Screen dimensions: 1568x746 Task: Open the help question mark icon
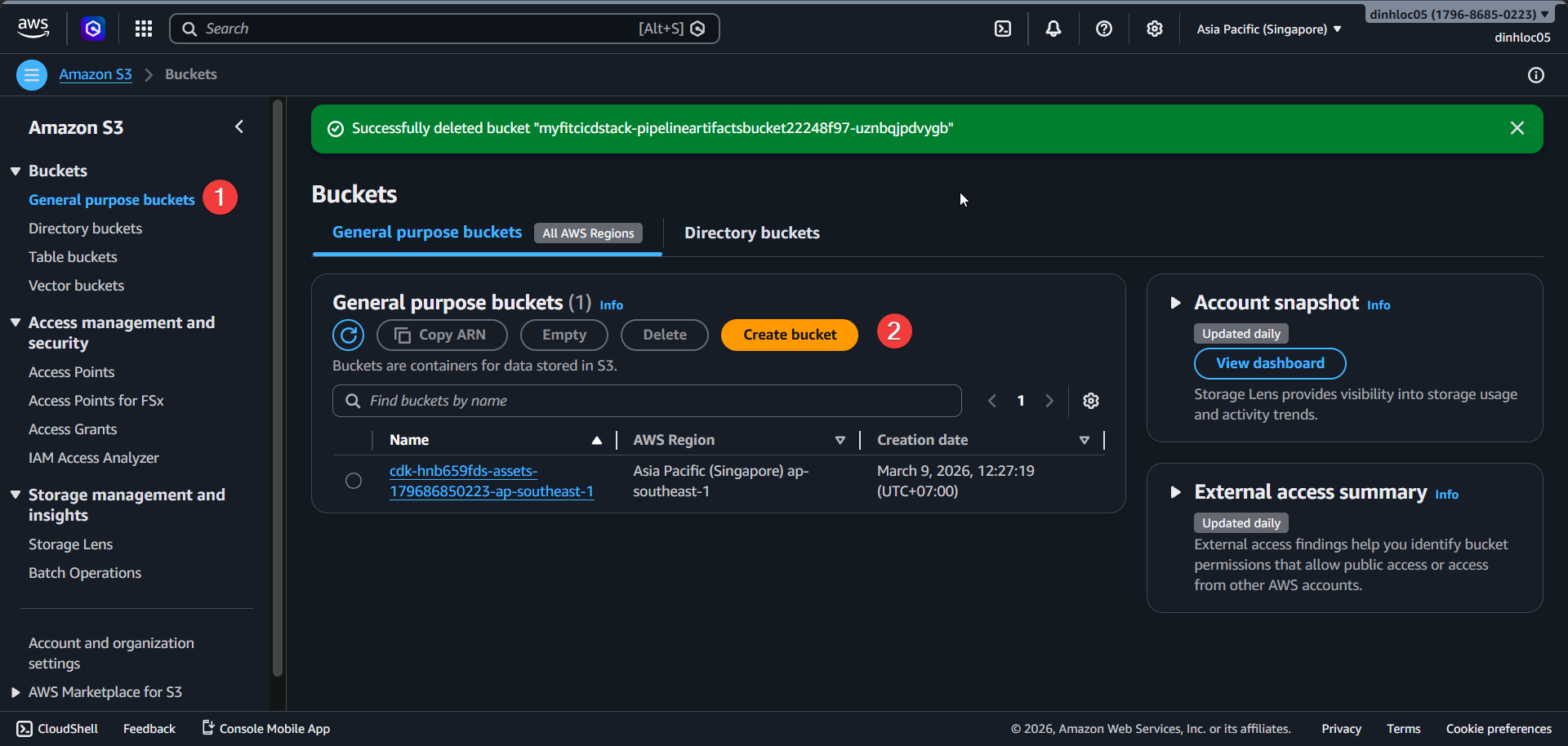(x=1104, y=29)
